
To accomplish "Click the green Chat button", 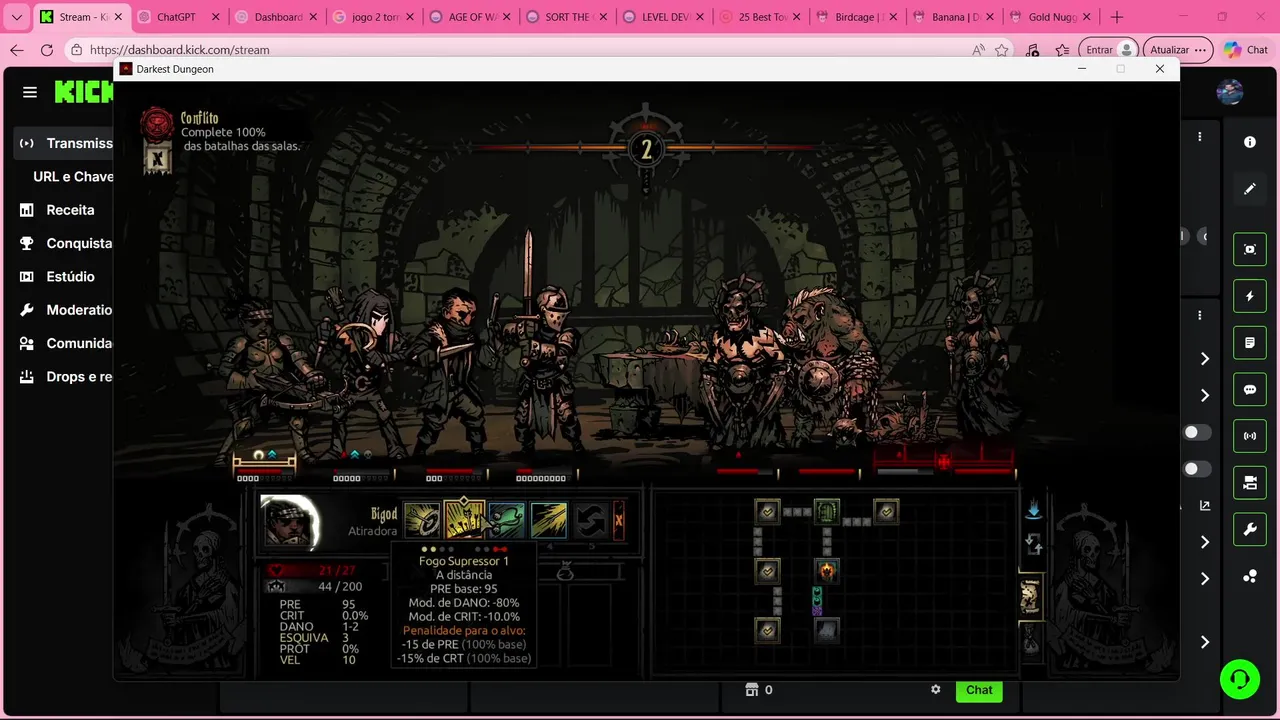I will coord(979,690).
